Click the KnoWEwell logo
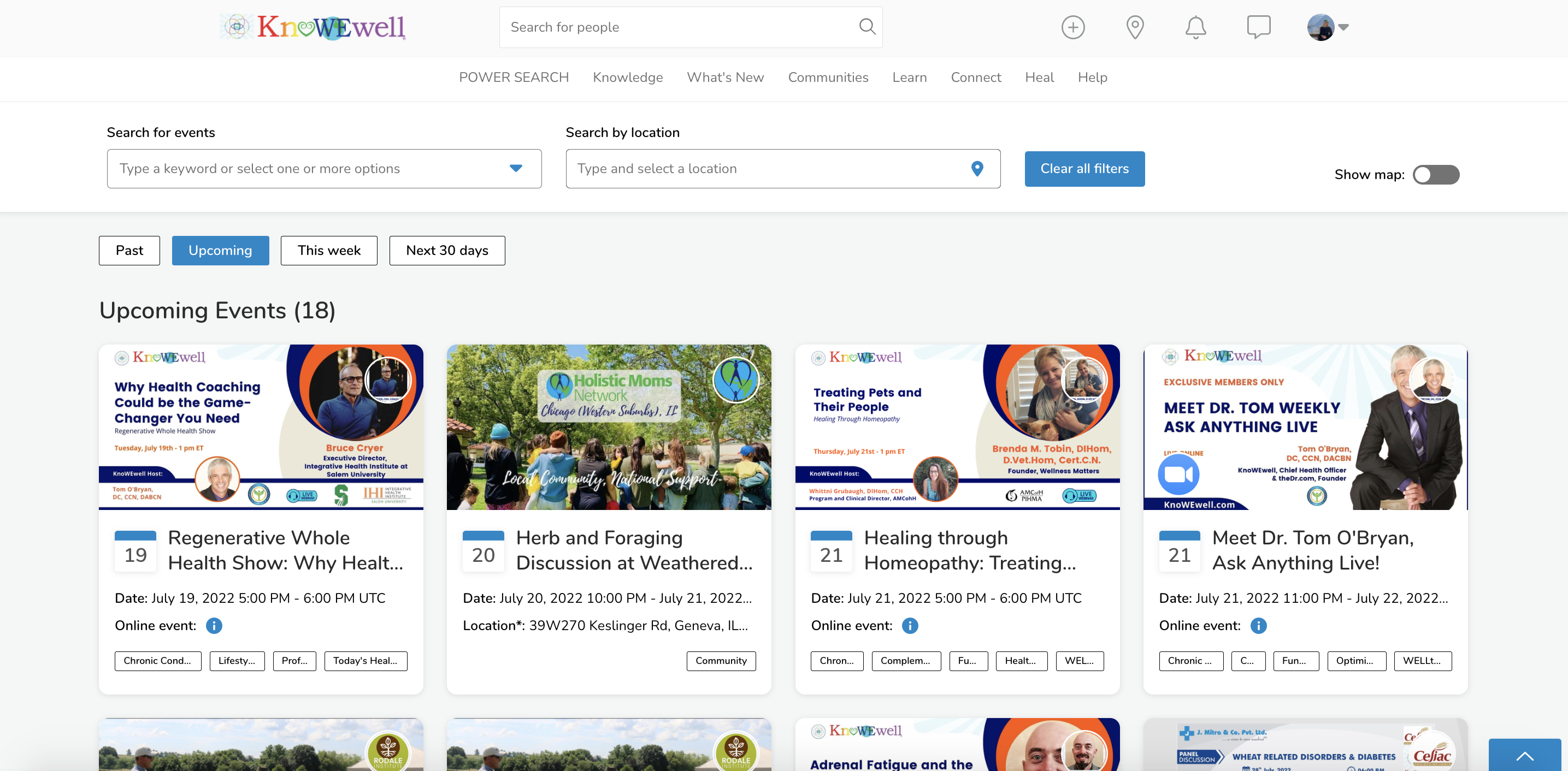This screenshot has width=1568, height=771. click(x=313, y=27)
